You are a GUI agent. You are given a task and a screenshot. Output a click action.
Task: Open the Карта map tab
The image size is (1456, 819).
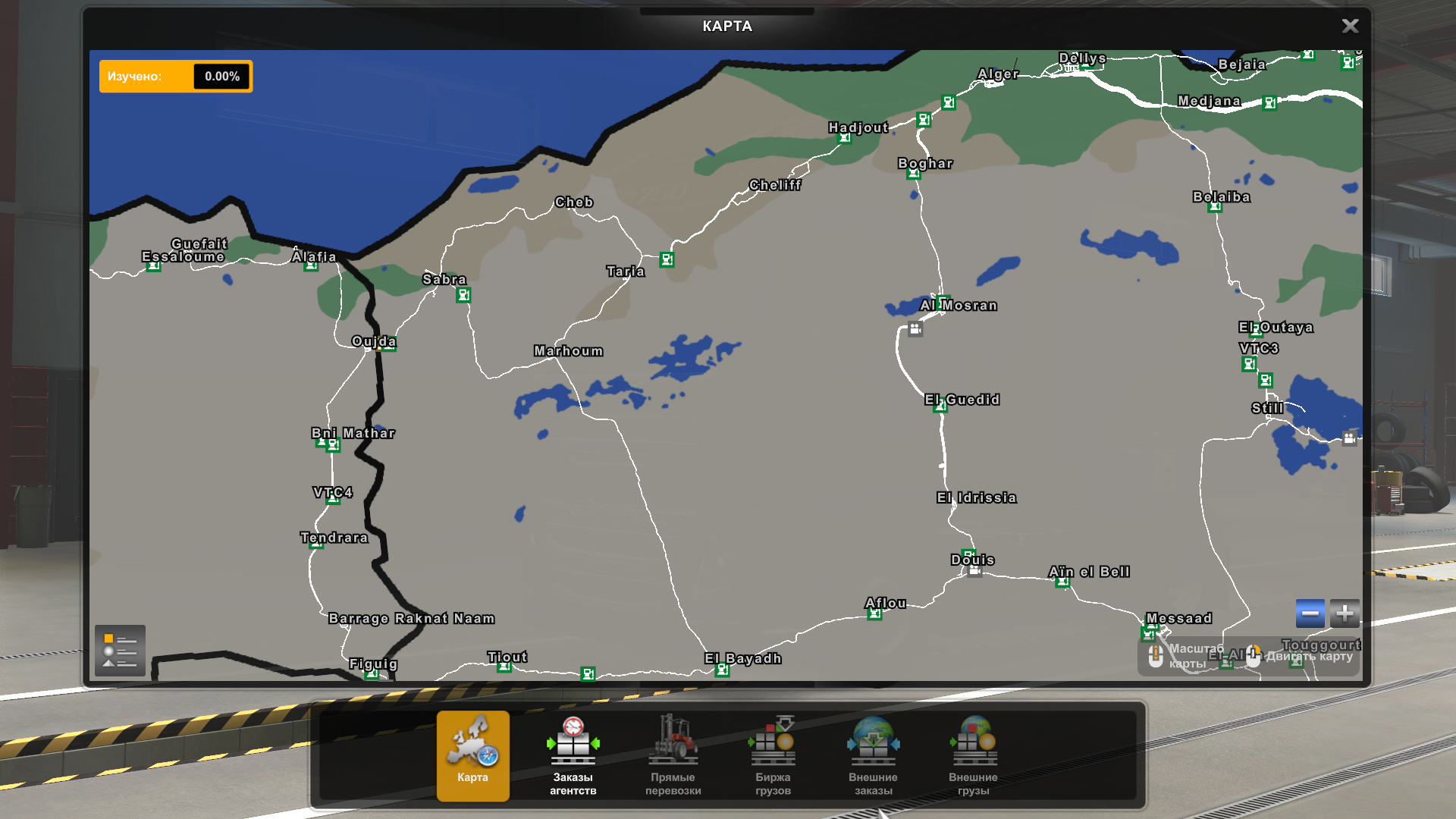472,755
